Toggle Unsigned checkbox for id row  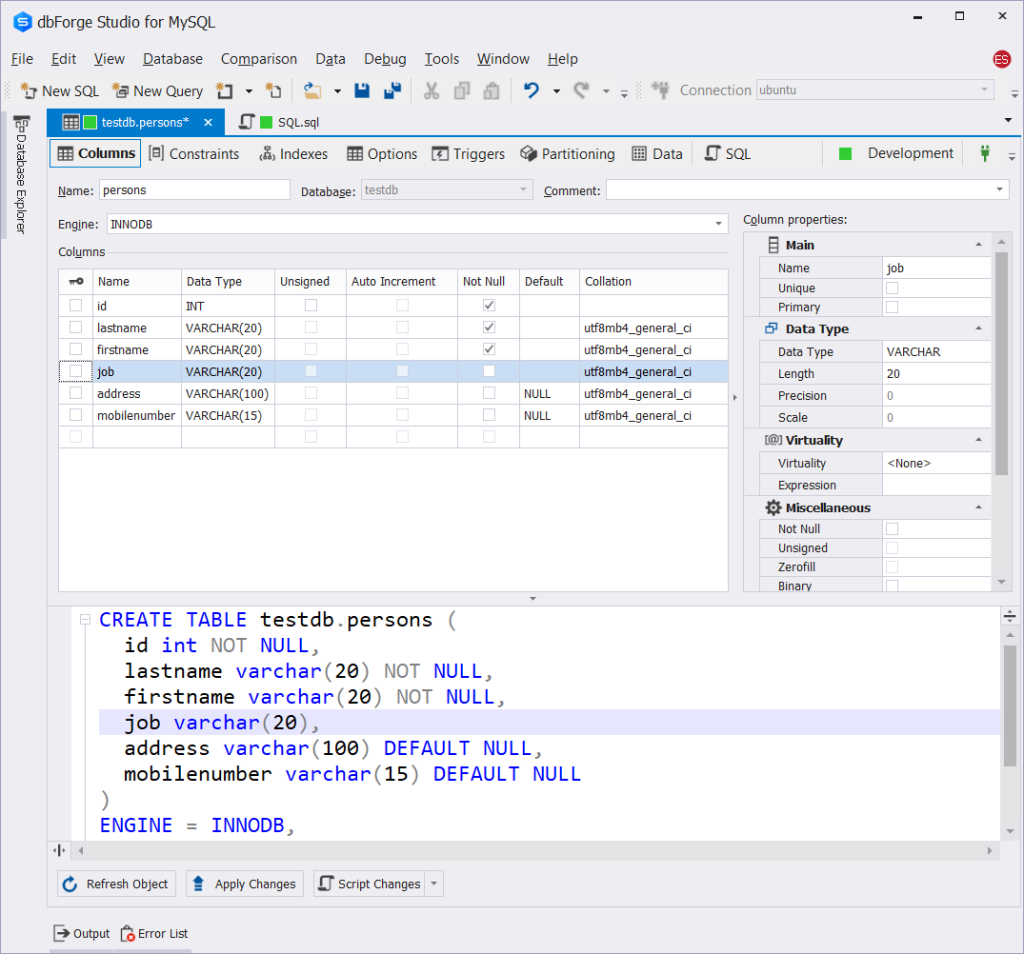(311, 305)
